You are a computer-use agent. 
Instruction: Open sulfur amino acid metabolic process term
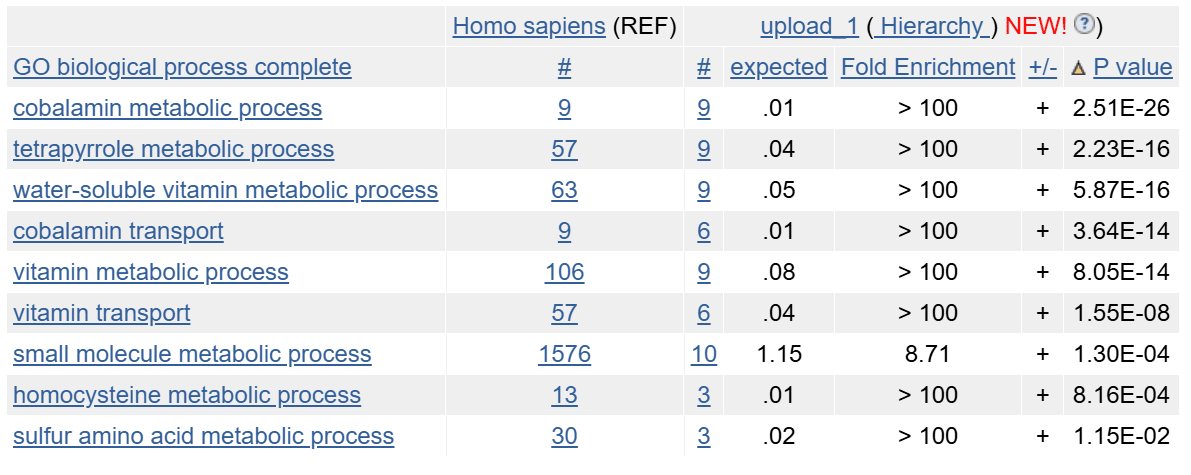click(x=204, y=437)
